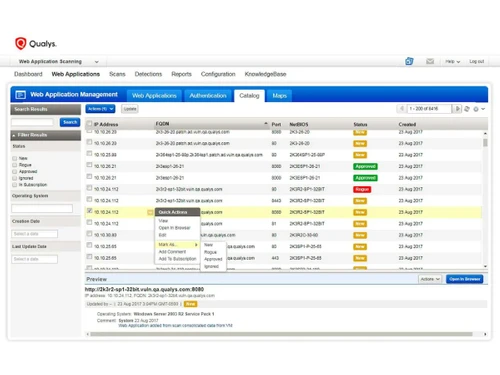Screen dimensions: 500x375
Task: Open the list settings gear icon
Action: point(476,109)
